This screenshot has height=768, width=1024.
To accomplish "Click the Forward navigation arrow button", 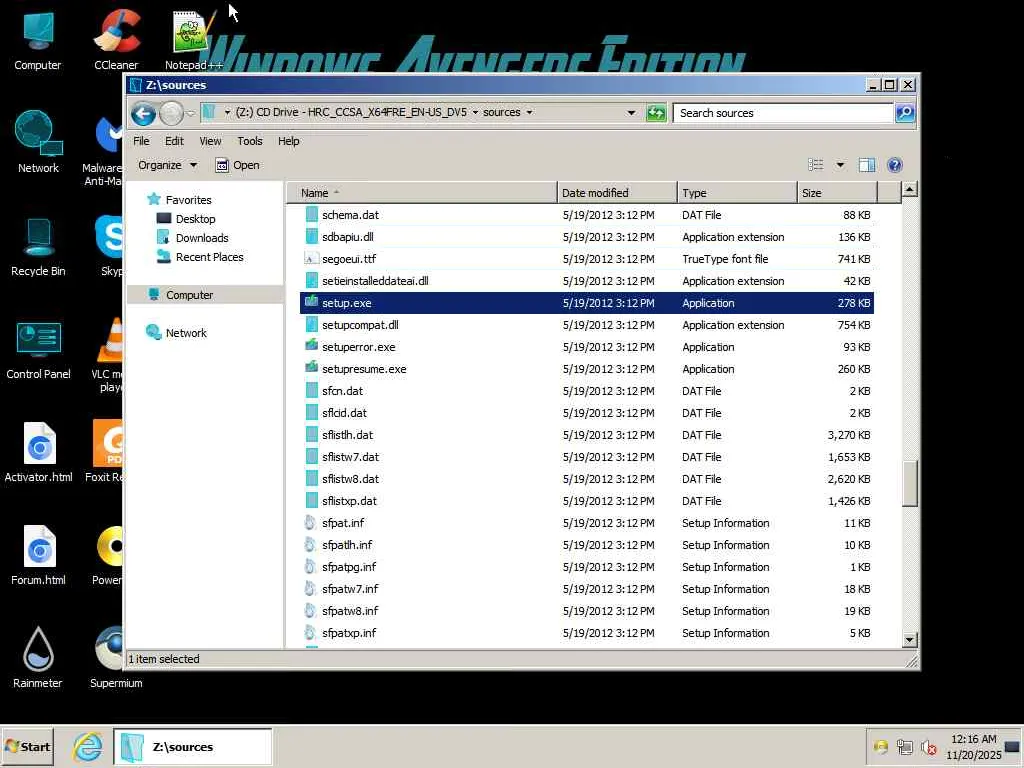I will tap(171, 114).
